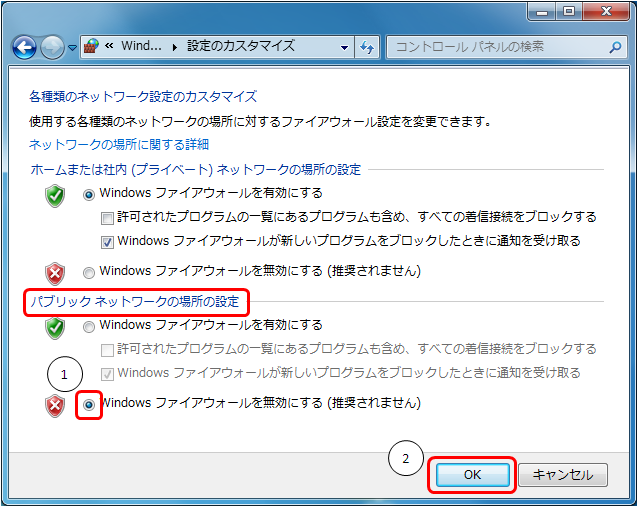The width and height of the screenshot is (638, 507).
Task: Open ネットワークの場所に関する詳細 link
Action: [x=119, y=144]
